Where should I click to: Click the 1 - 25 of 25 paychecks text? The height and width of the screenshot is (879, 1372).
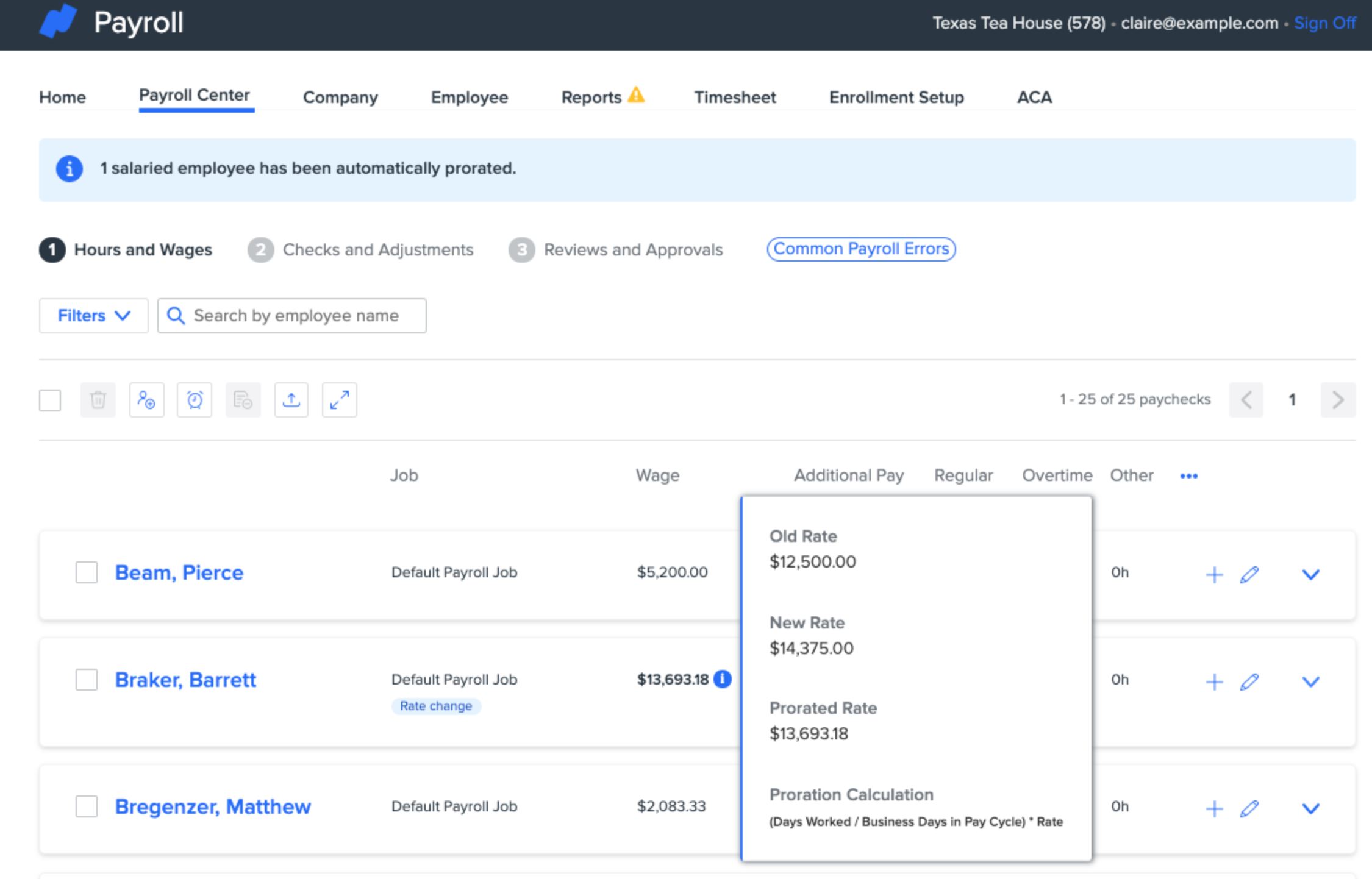[x=1135, y=399]
